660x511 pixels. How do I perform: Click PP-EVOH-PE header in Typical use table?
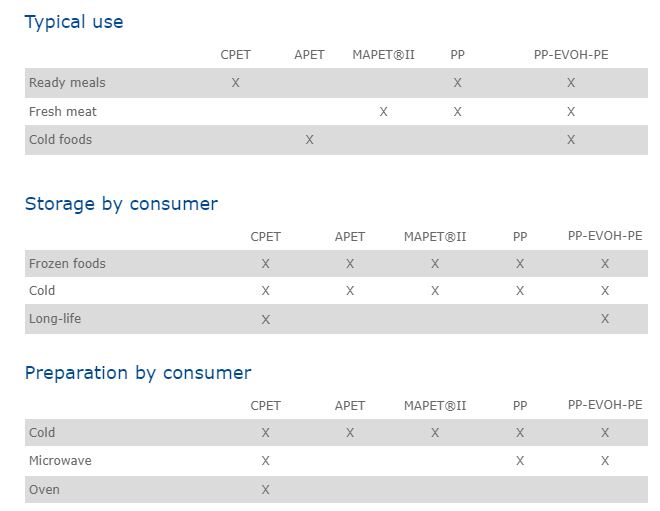571,55
